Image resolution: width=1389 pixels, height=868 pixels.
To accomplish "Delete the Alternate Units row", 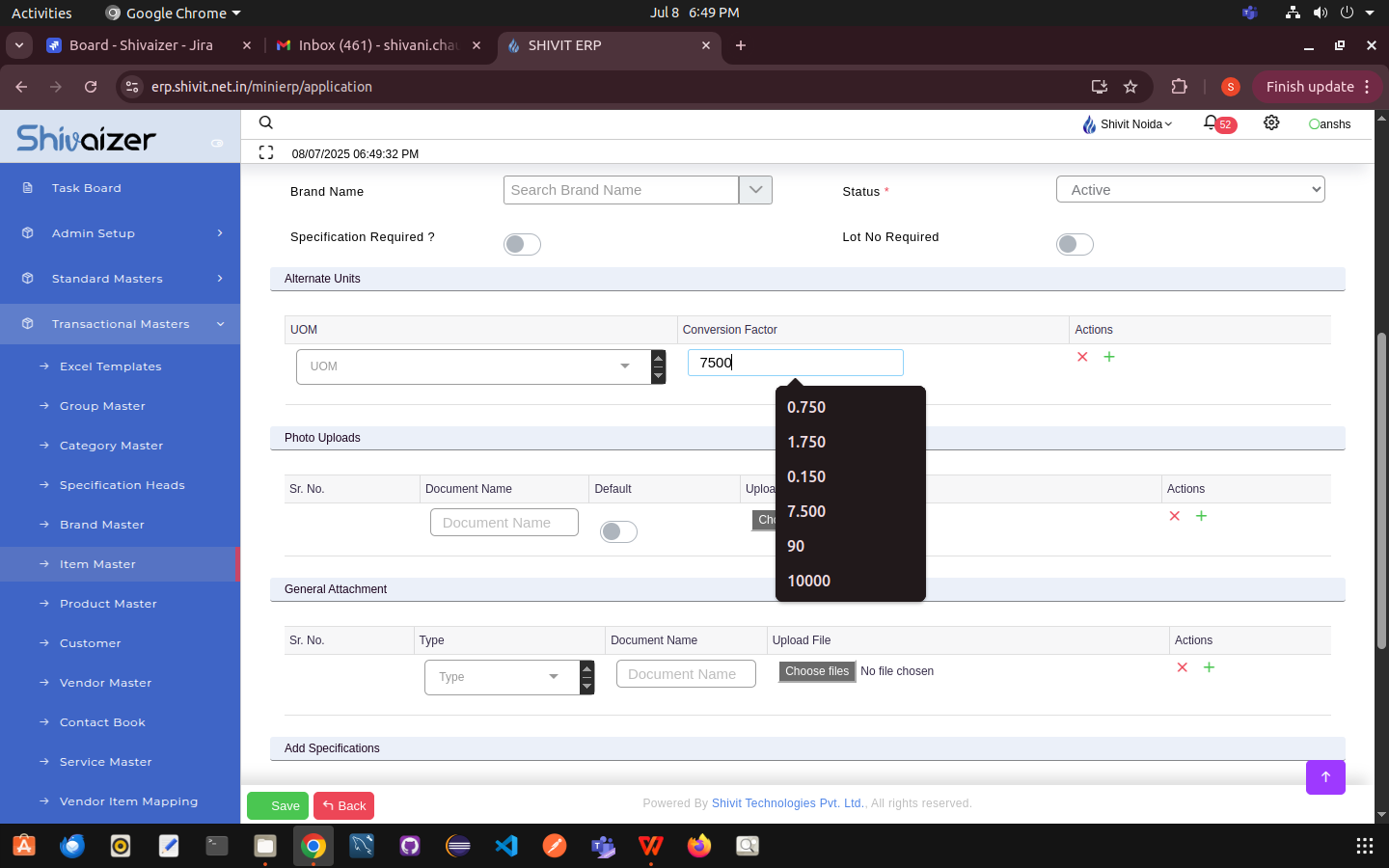I will [x=1082, y=357].
